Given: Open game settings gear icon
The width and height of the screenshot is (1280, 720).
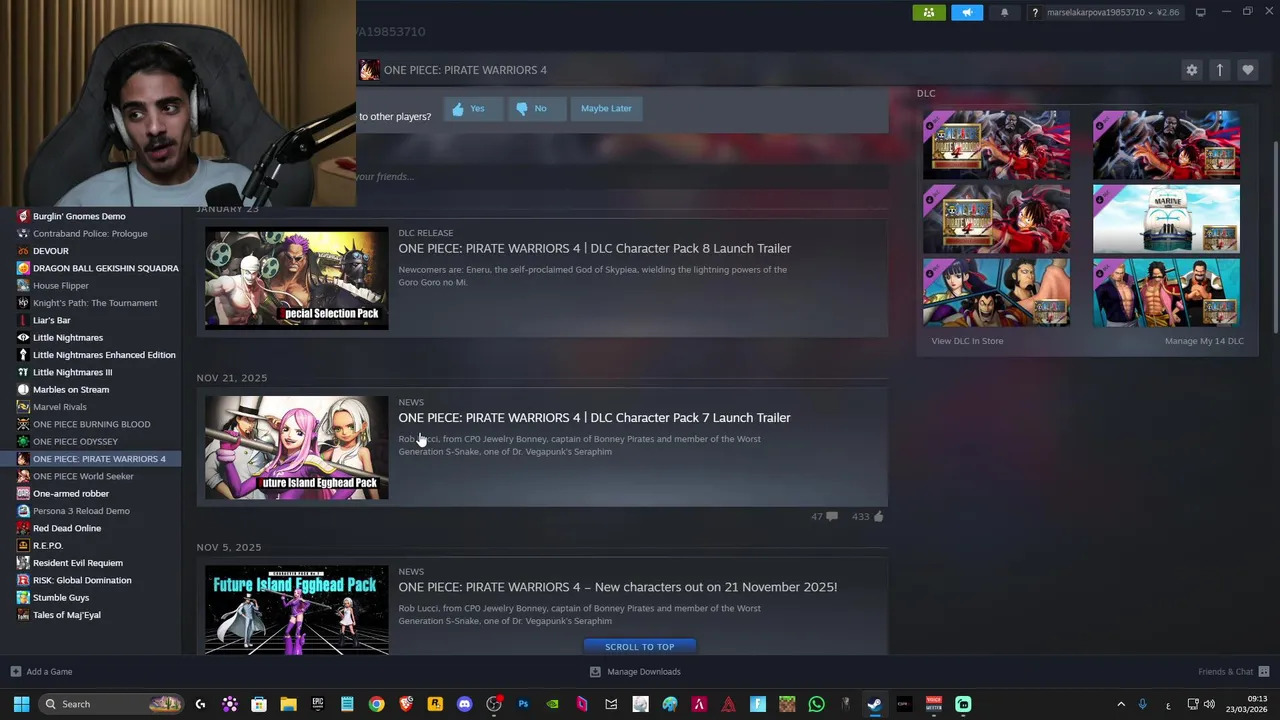Looking at the screenshot, I should click(x=1191, y=70).
